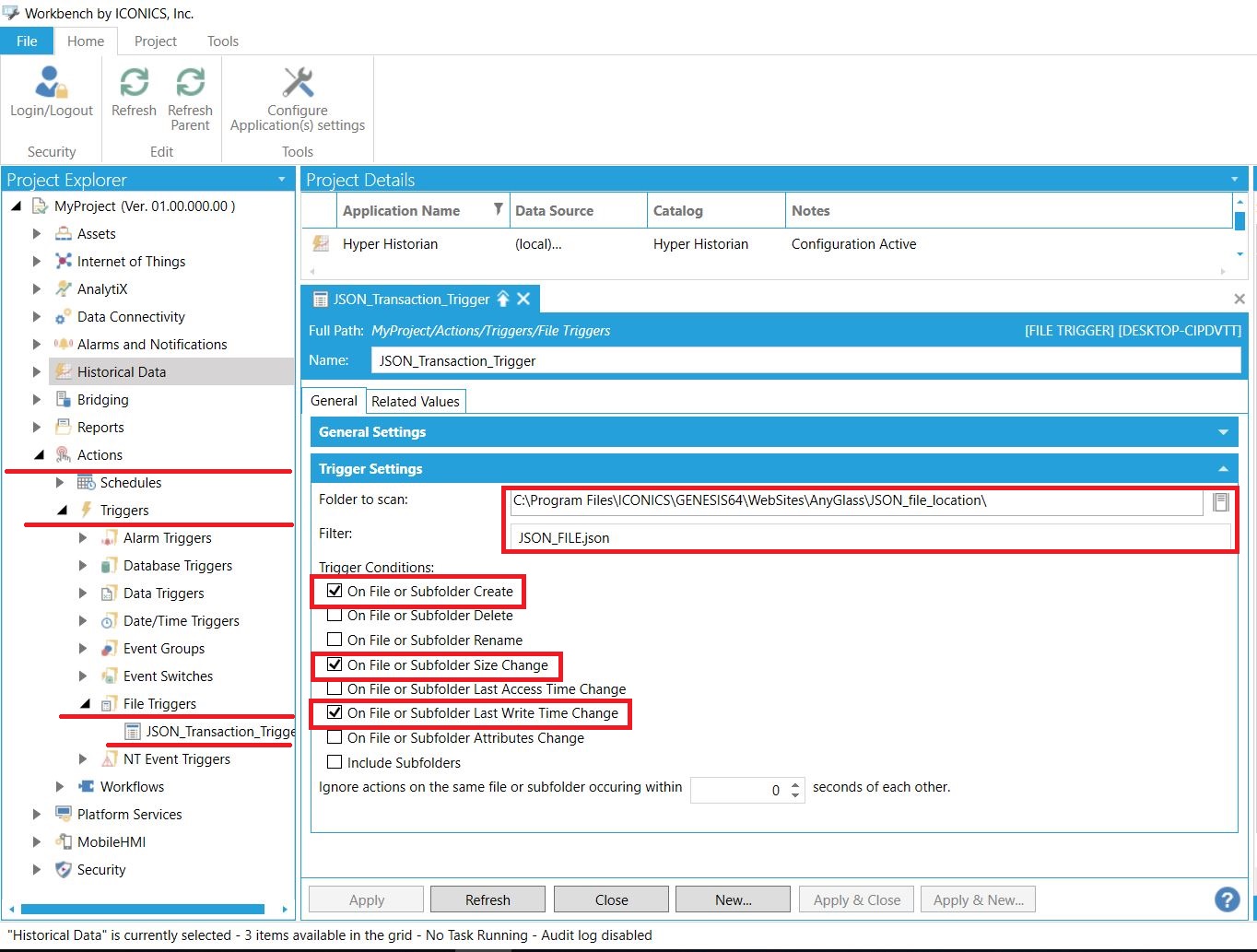Screen dimensions: 1257x952
Task: Enable the Include Subfolders checkbox
Action: [x=335, y=762]
